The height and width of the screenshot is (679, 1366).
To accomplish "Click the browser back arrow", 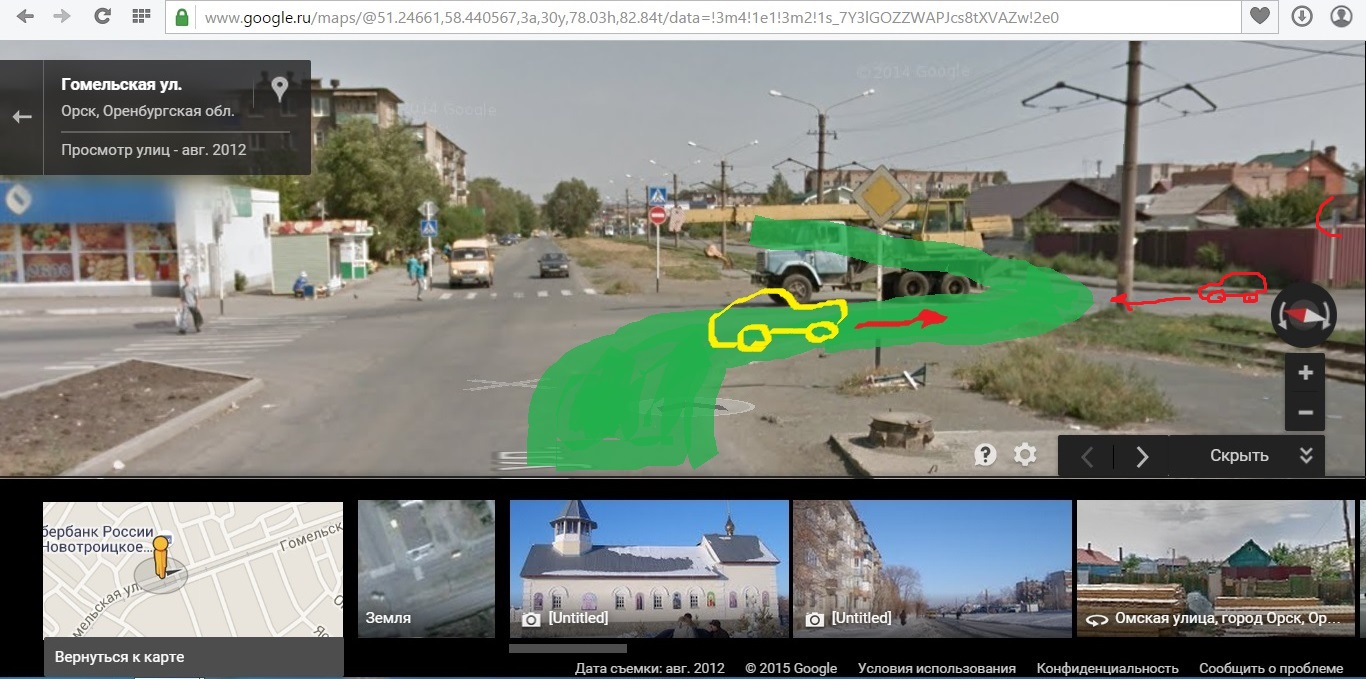I will [x=26, y=17].
